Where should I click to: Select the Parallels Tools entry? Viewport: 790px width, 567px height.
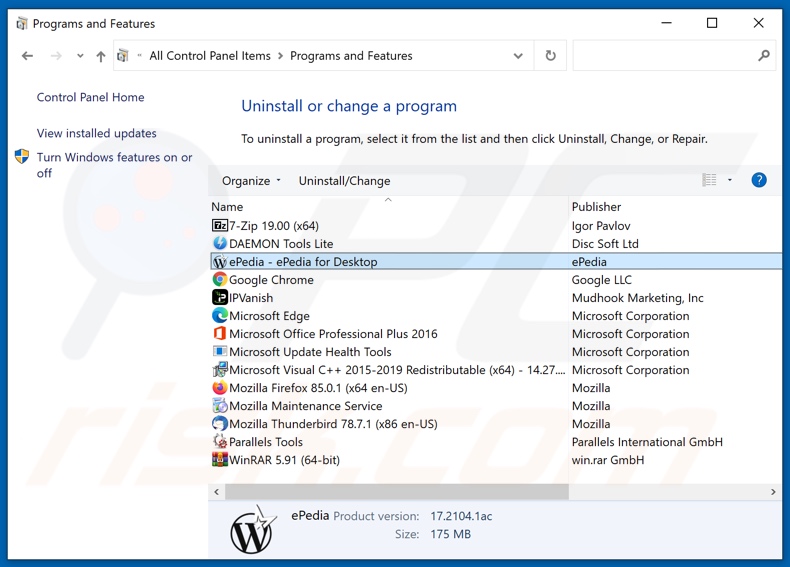pyautogui.click(x=266, y=442)
